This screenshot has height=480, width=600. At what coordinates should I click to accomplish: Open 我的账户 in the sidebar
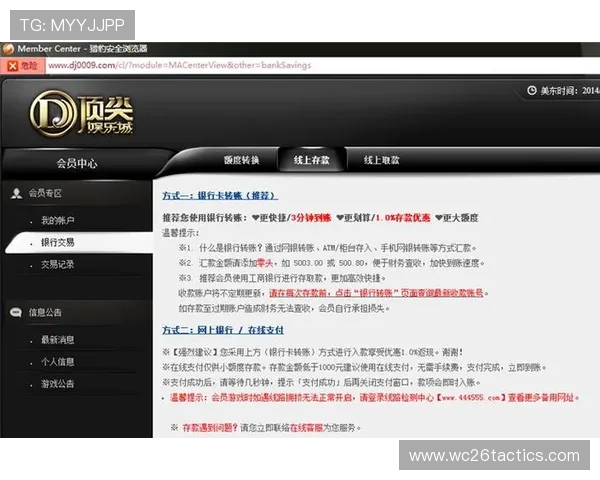coord(58,220)
